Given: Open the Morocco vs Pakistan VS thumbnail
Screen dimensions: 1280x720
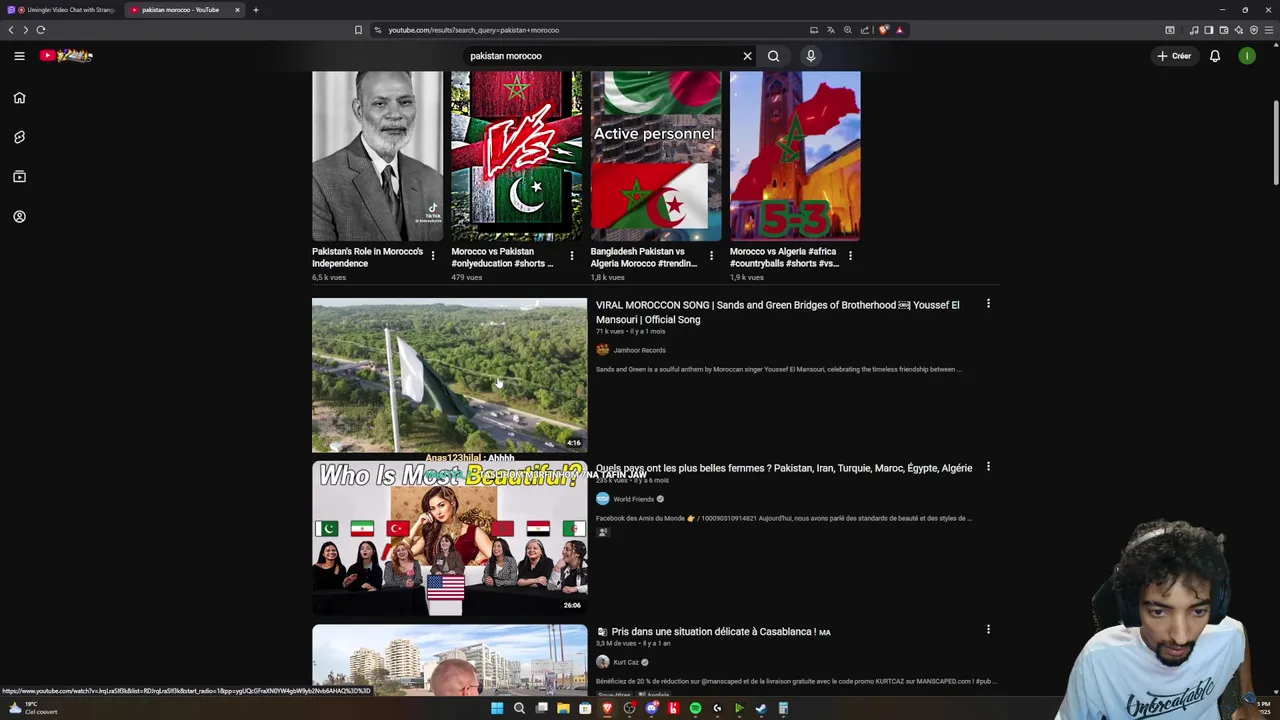Looking at the screenshot, I should click(x=516, y=156).
